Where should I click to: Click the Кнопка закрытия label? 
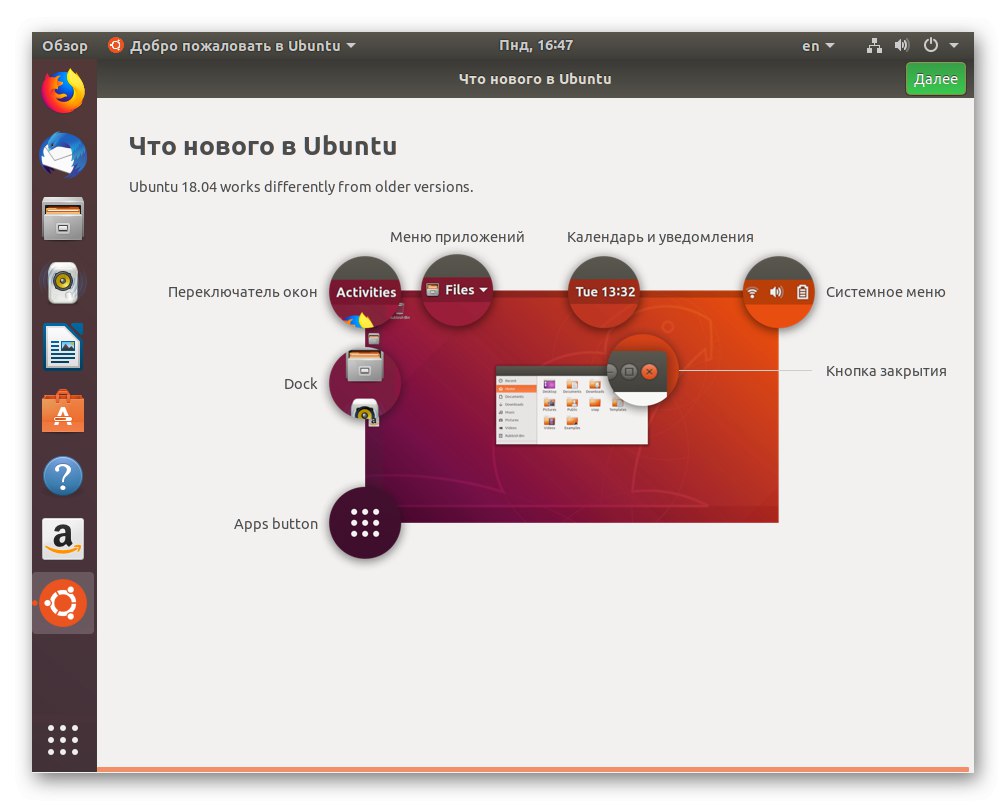[886, 371]
